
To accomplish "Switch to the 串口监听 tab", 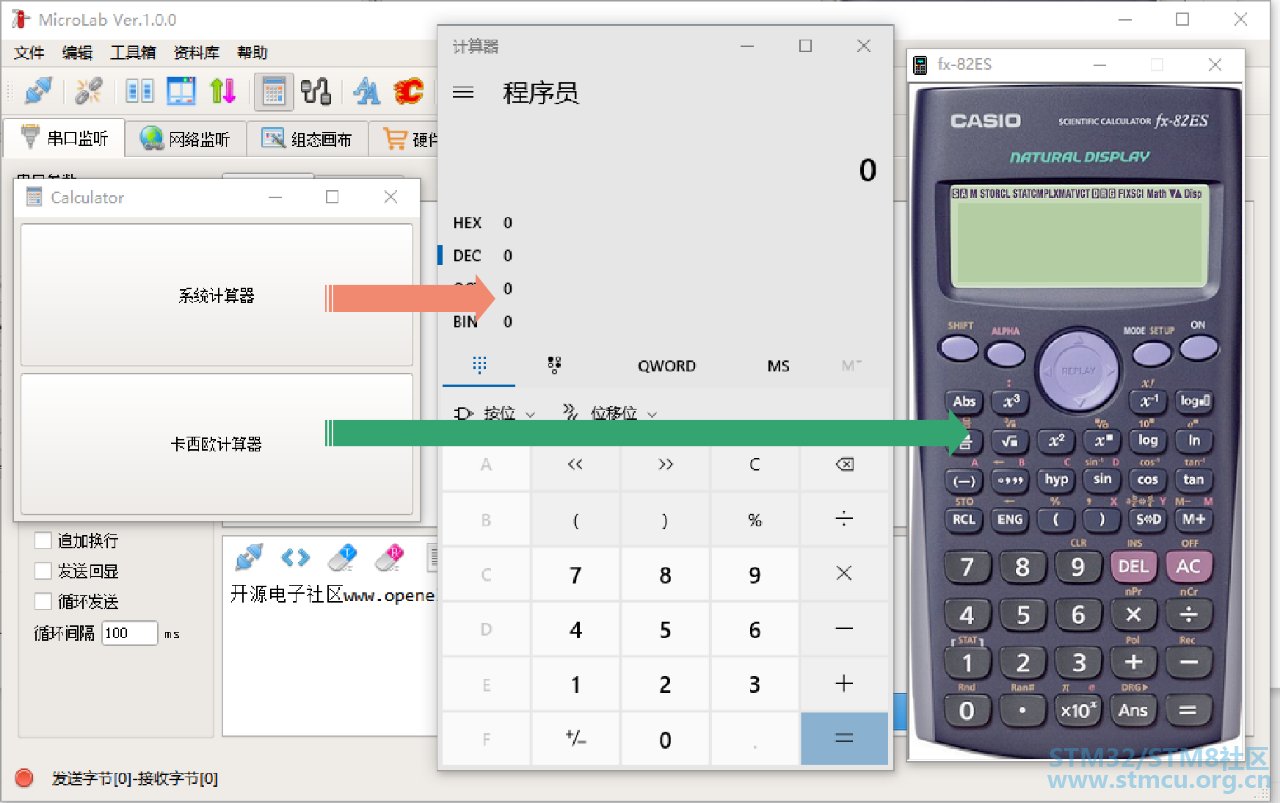I will [x=64, y=138].
